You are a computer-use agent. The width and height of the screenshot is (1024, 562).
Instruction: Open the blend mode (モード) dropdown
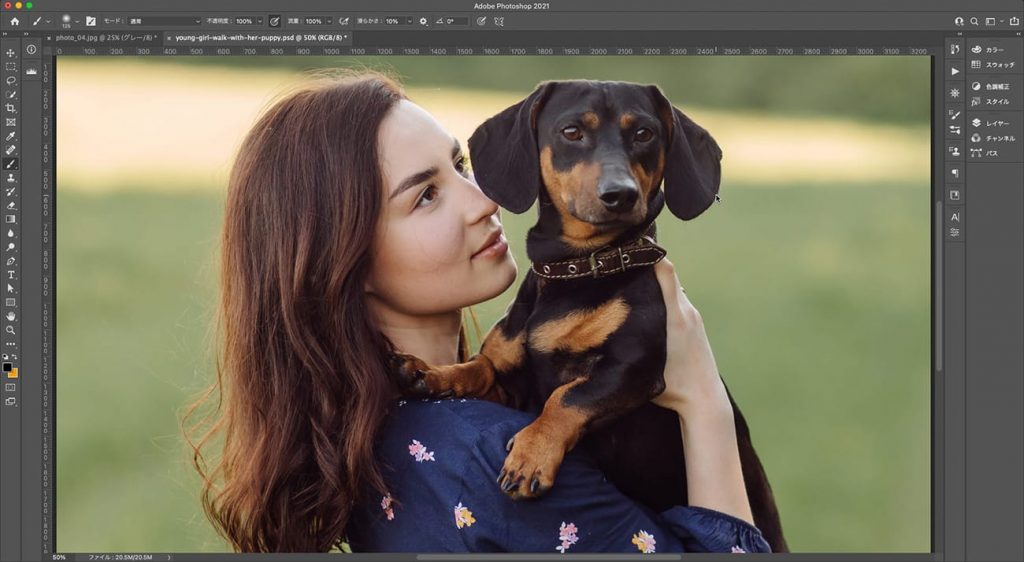164,21
